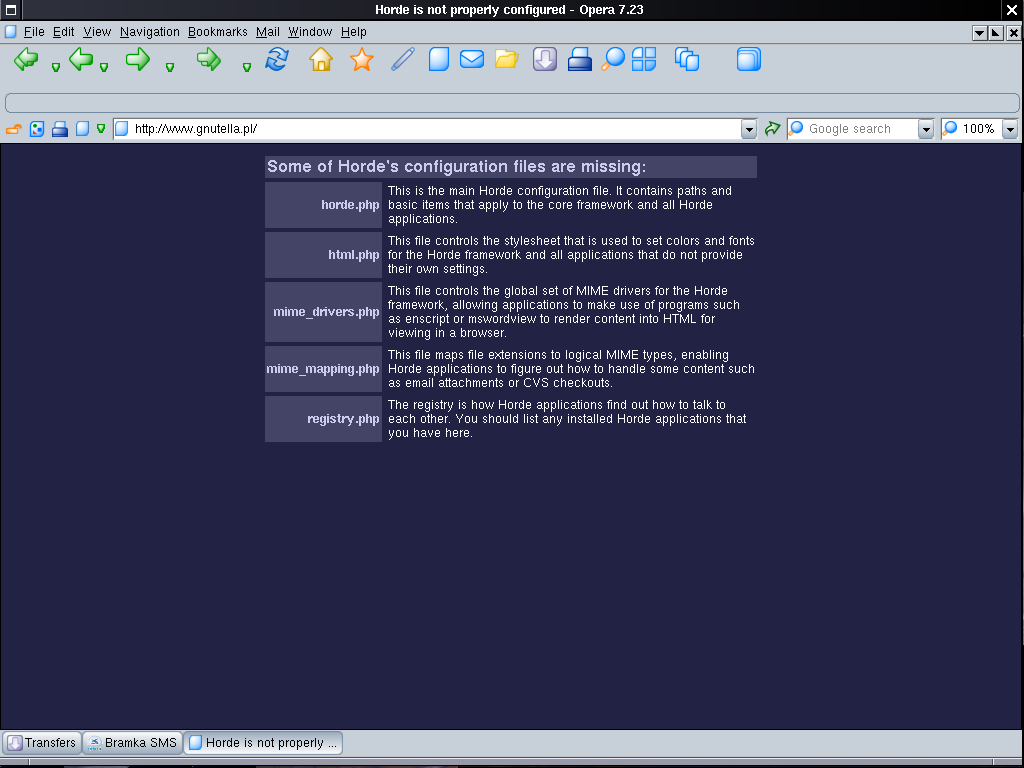The width and height of the screenshot is (1024, 768).
Task: Switch to the Bramka SMS tab
Action: [x=133, y=743]
